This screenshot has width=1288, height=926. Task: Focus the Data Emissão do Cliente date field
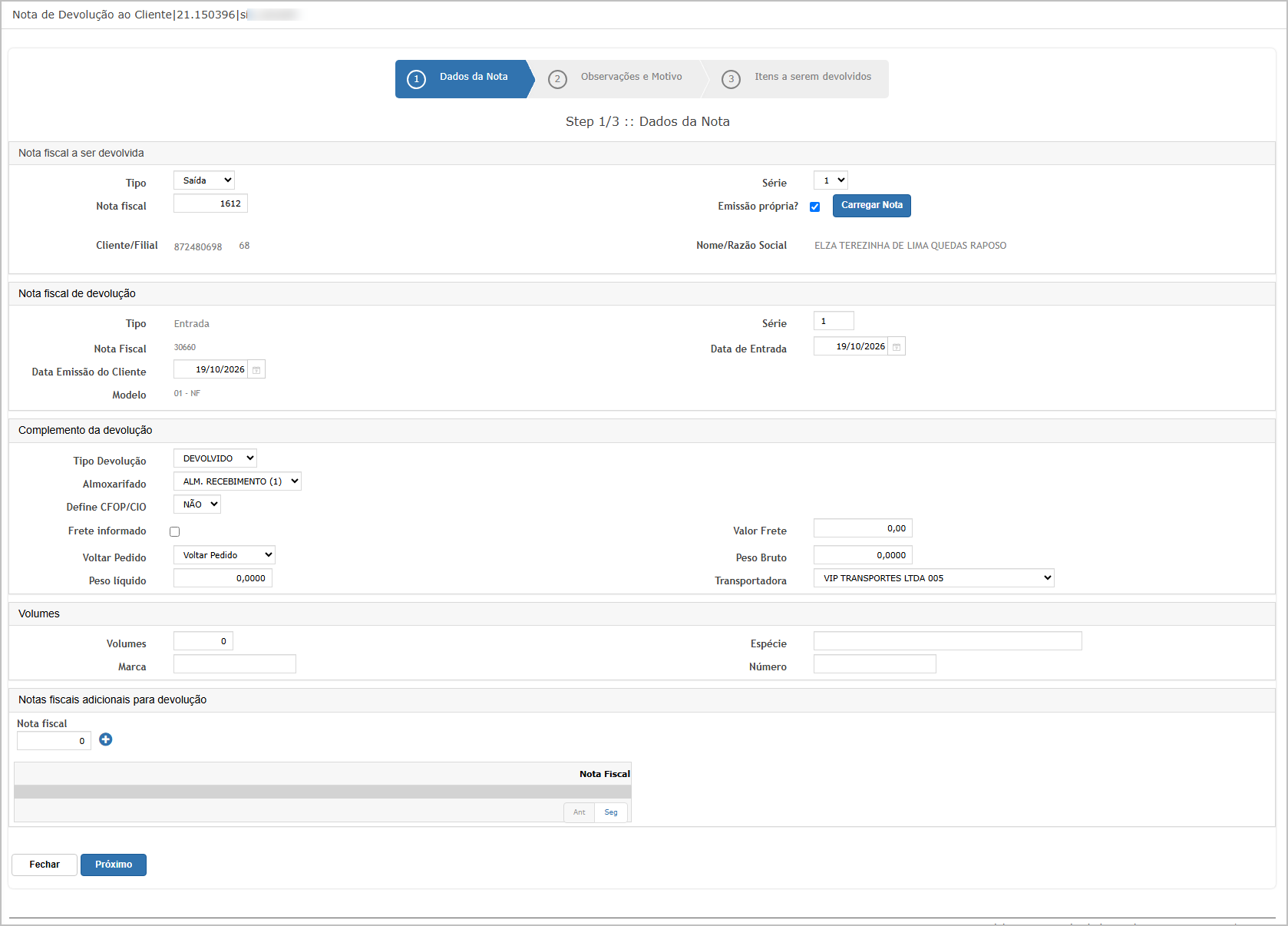pyautogui.click(x=211, y=369)
